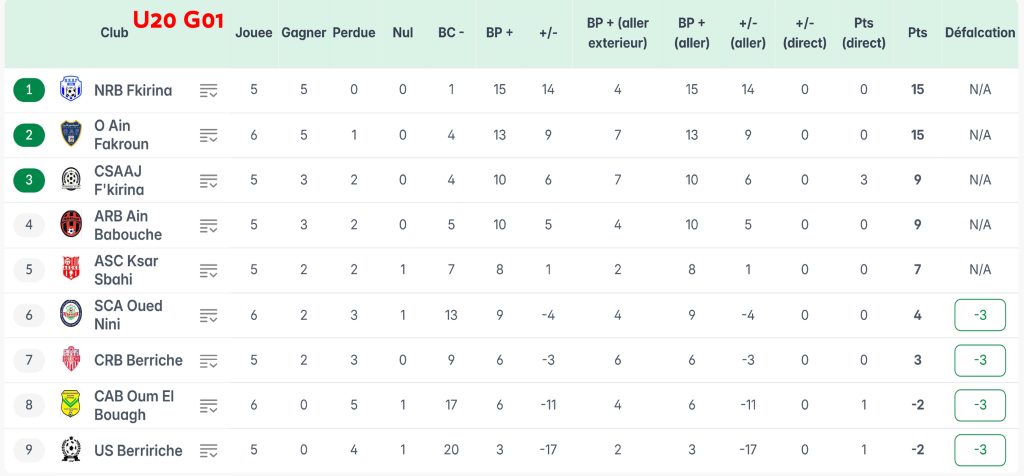Click the SCA Oued Nini club logo

71,315
